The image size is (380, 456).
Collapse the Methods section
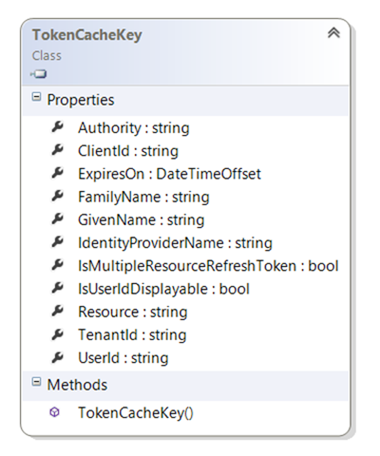tap(36, 382)
